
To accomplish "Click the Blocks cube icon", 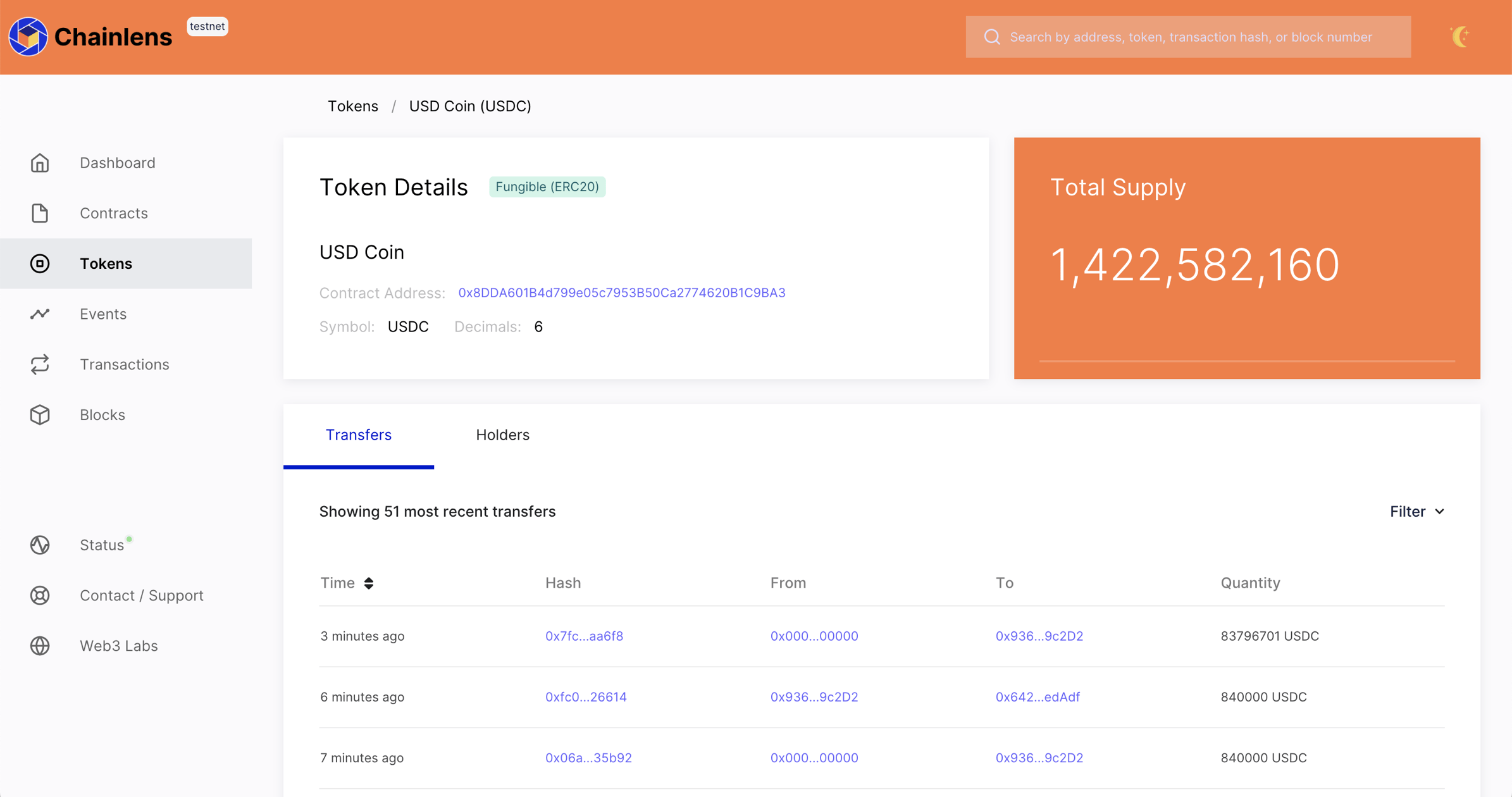I will click(40, 415).
